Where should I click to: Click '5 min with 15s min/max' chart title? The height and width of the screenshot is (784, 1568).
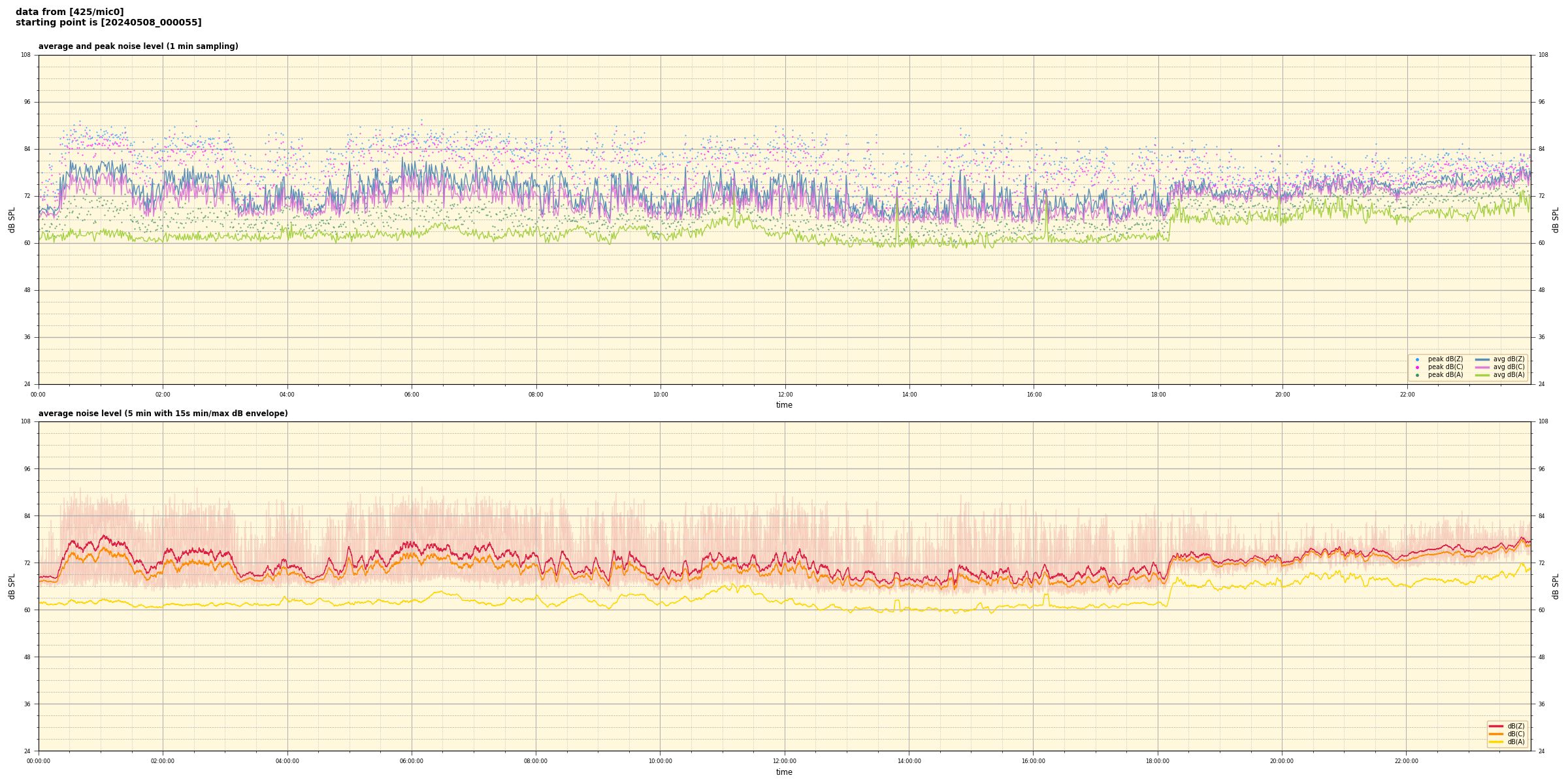[163, 414]
